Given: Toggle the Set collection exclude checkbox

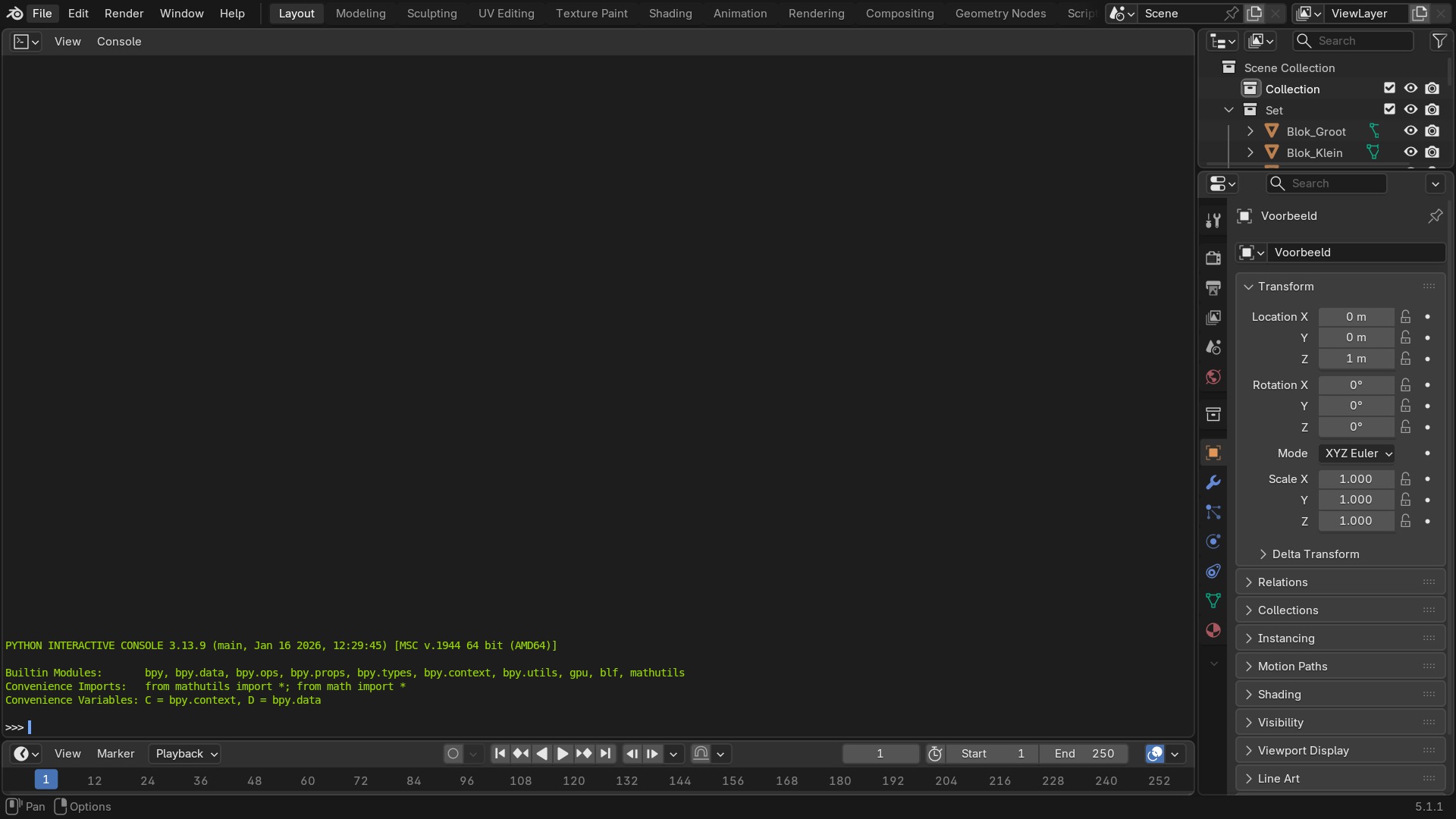Looking at the screenshot, I should [1389, 110].
